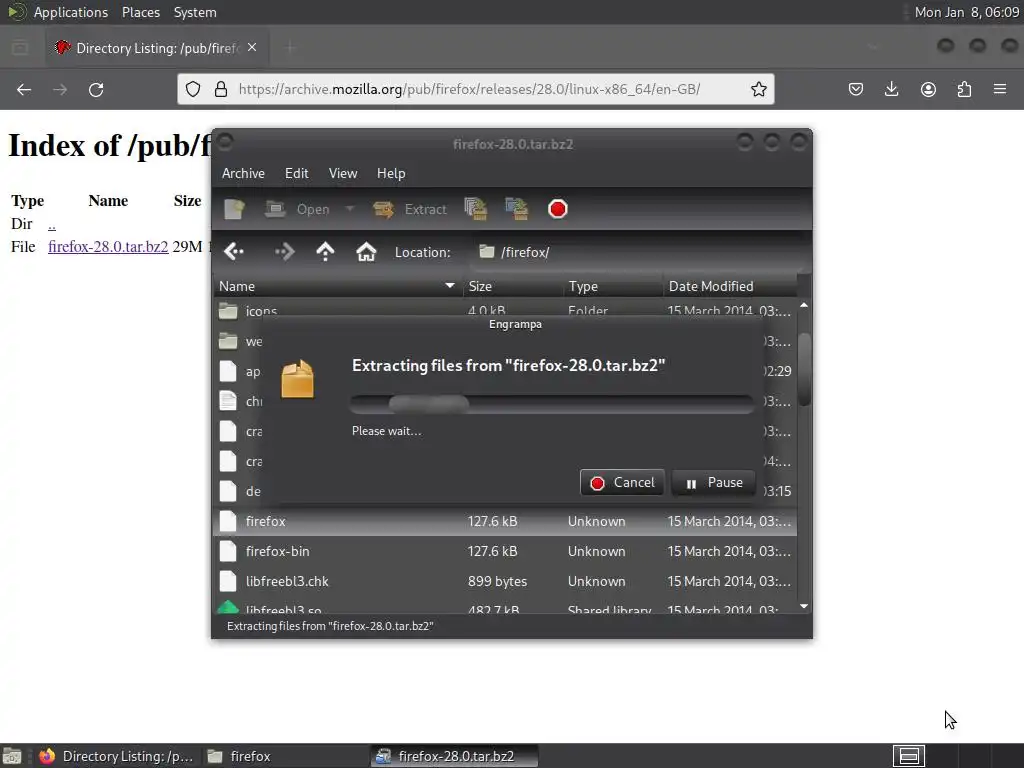Image resolution: width=1024 pixels, height=768 pixels.
Task: Go up one level in archive
Action: tap(325, 251)
